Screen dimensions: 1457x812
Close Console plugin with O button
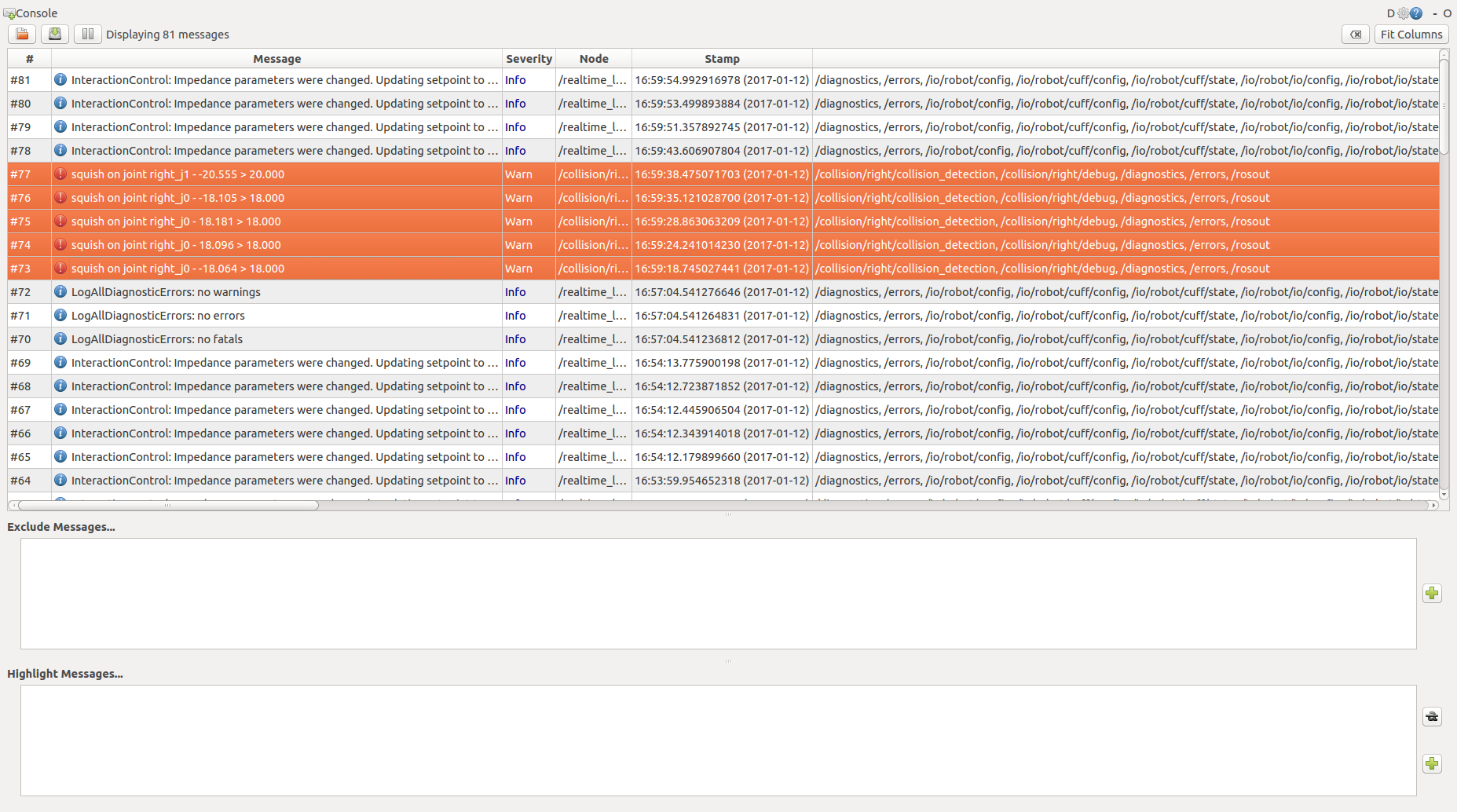tap(1447, 13)
